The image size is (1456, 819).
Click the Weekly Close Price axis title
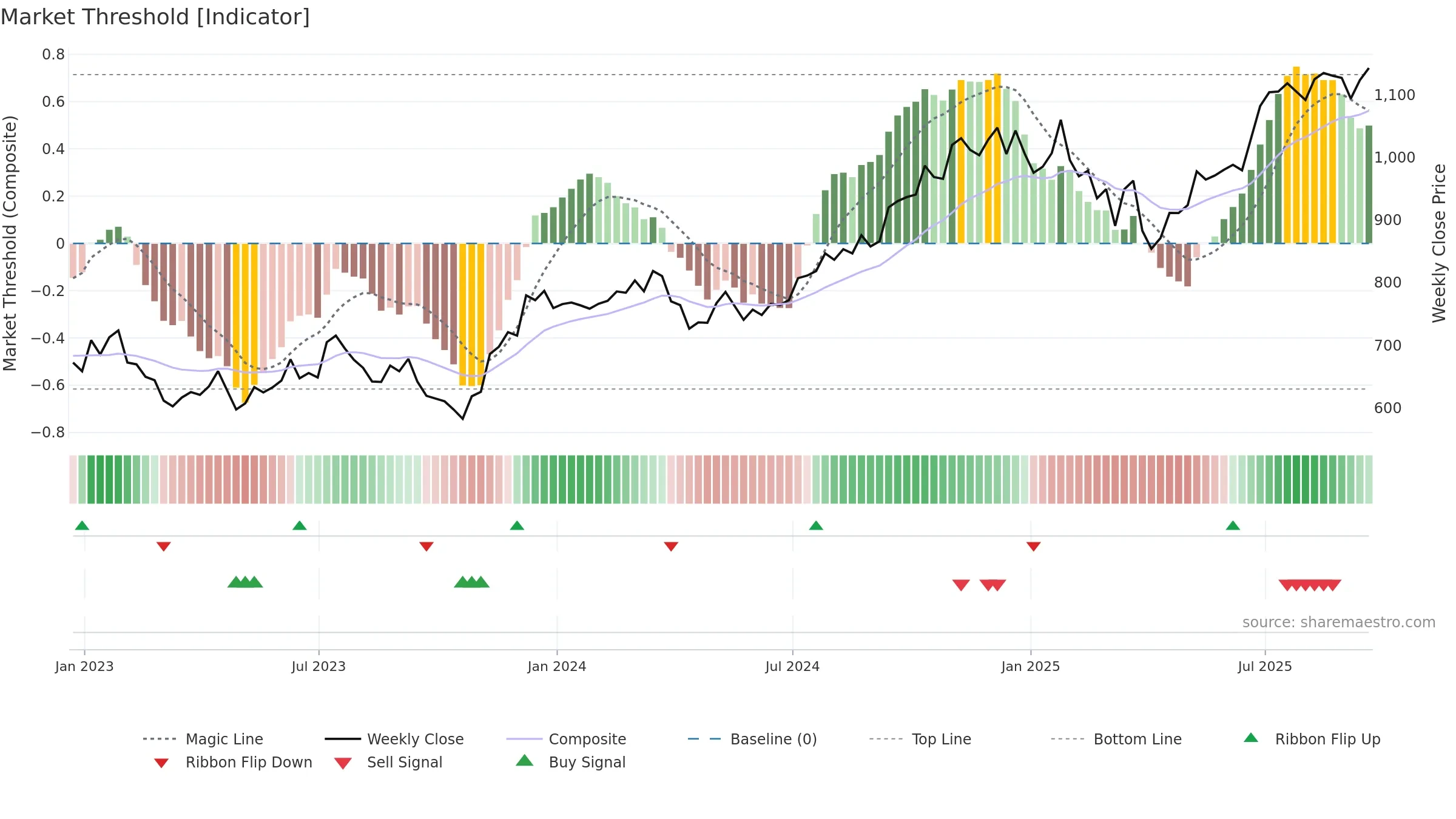pyautogui.click(x=1439, y=243)
